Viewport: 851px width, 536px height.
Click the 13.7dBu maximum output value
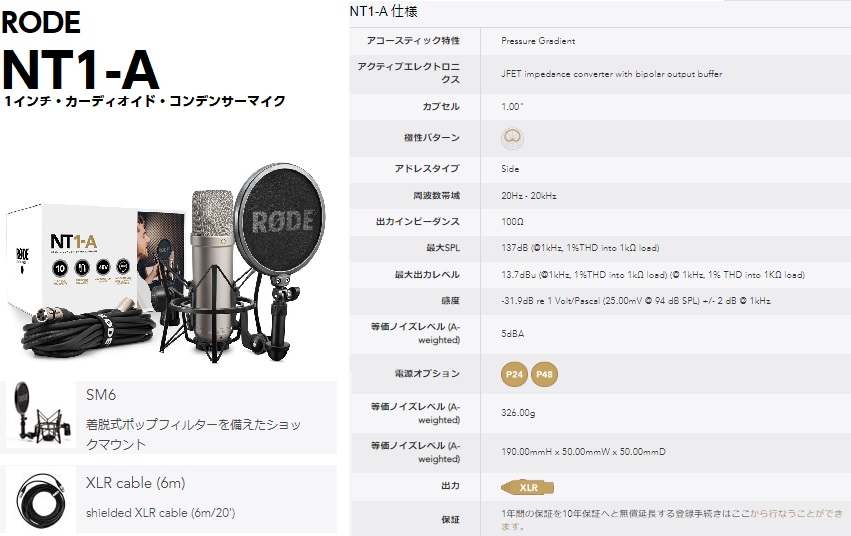[x=653, y=275]
